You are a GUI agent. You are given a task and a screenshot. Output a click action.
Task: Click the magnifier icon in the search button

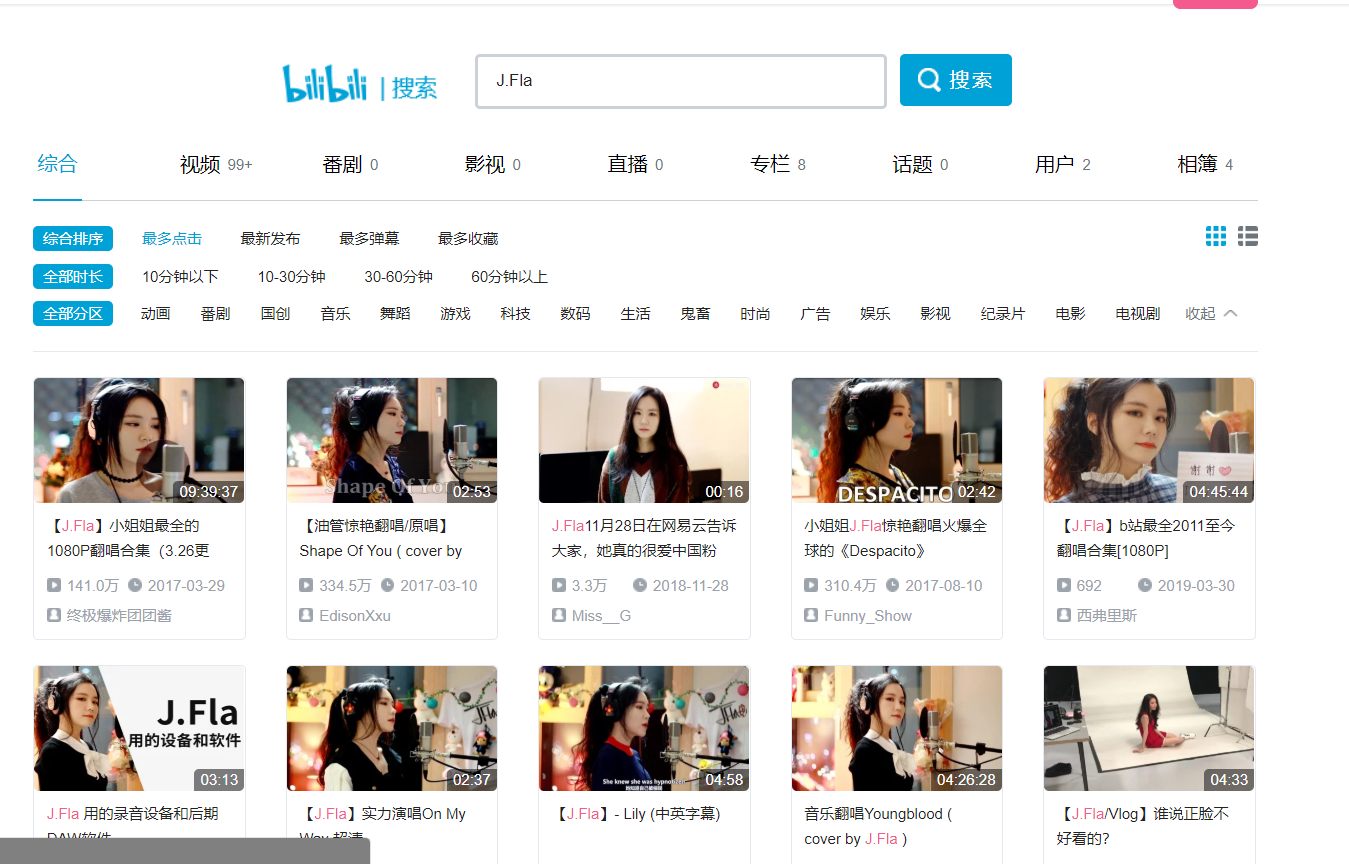(x=929, y=80)
